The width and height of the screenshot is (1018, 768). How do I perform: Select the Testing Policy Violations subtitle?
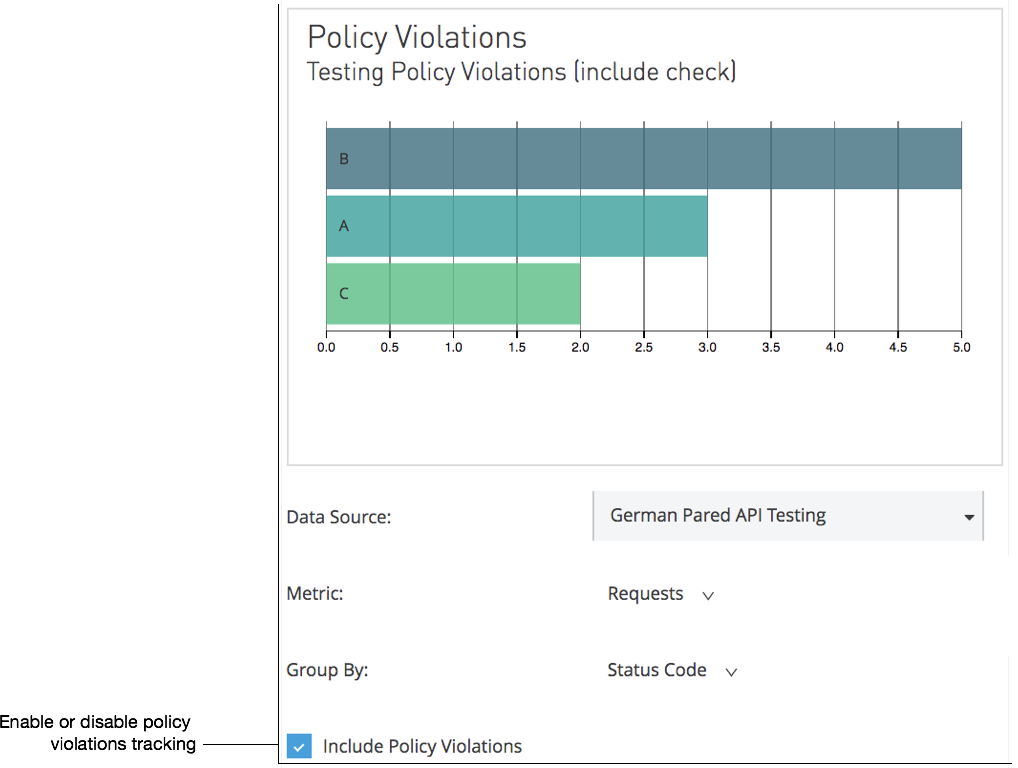coord(521,72)
